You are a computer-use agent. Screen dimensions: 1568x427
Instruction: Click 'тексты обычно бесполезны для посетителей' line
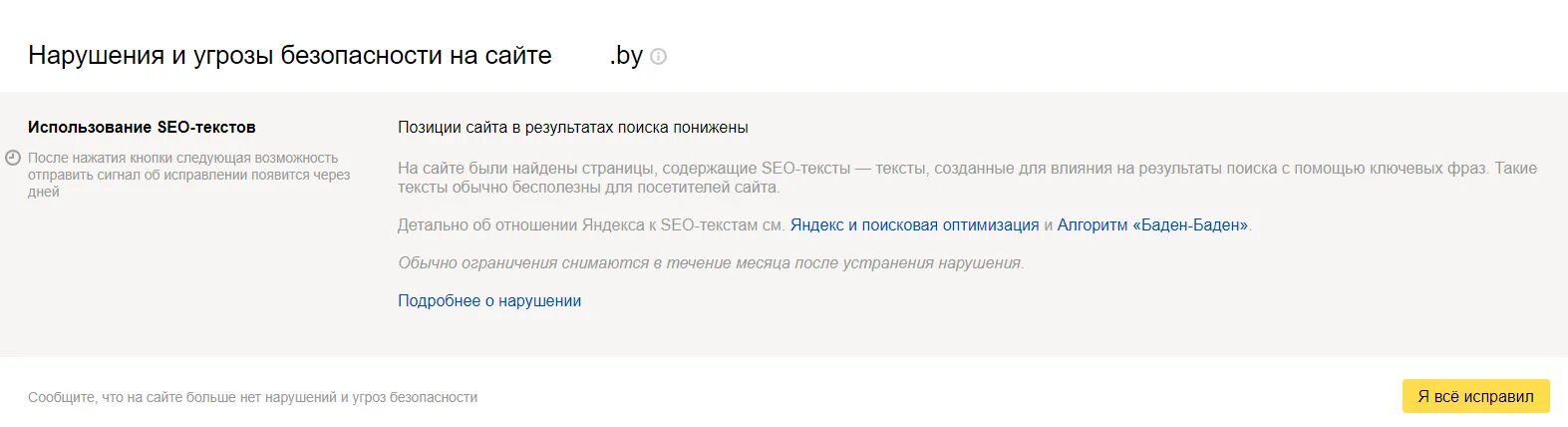pos(588,188)
